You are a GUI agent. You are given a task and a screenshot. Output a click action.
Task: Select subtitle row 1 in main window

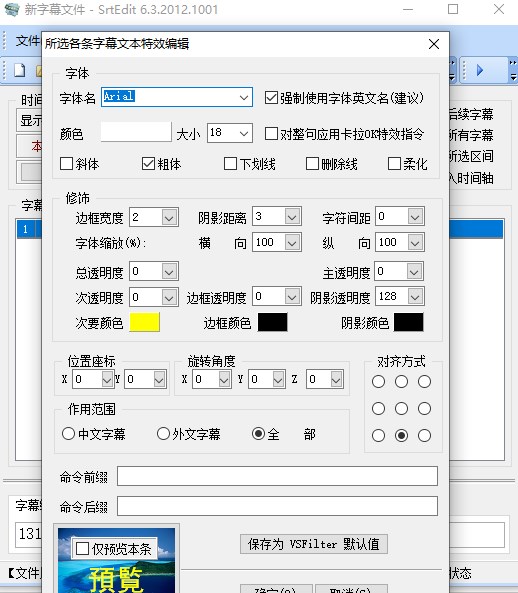(x=29, y=229)
